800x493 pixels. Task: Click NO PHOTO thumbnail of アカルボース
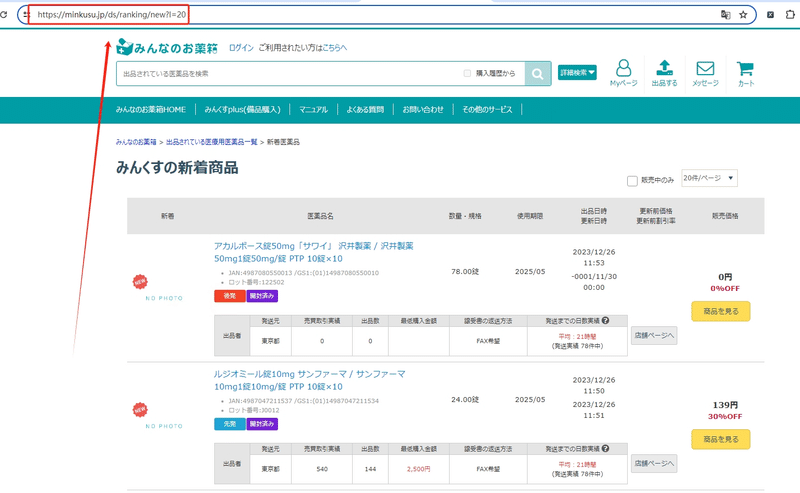point(164,298)
